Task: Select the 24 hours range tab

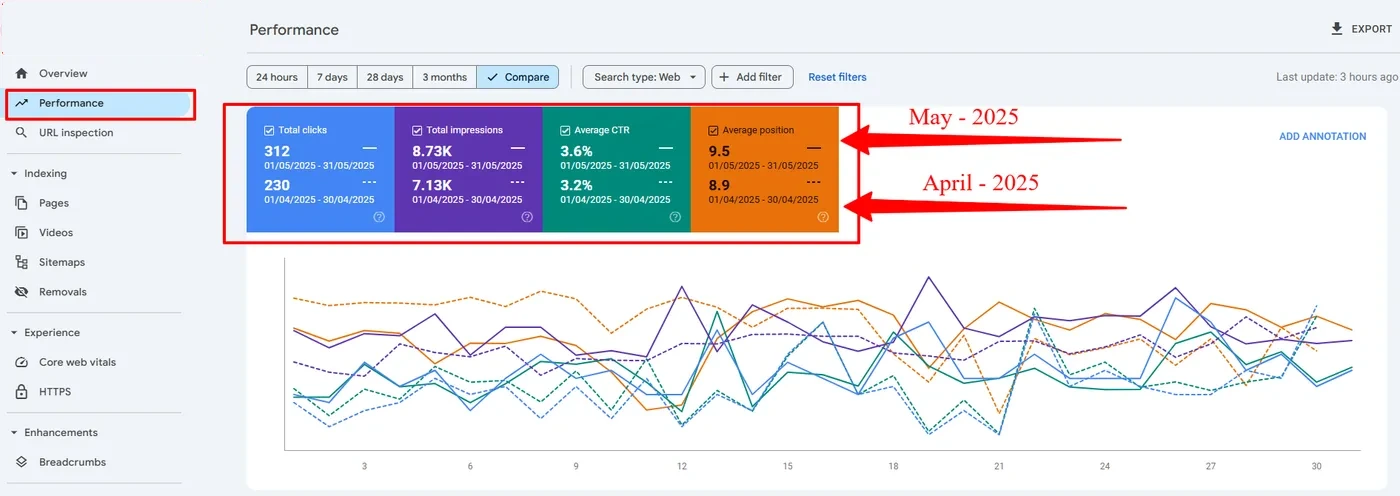Action: [277, 77]
